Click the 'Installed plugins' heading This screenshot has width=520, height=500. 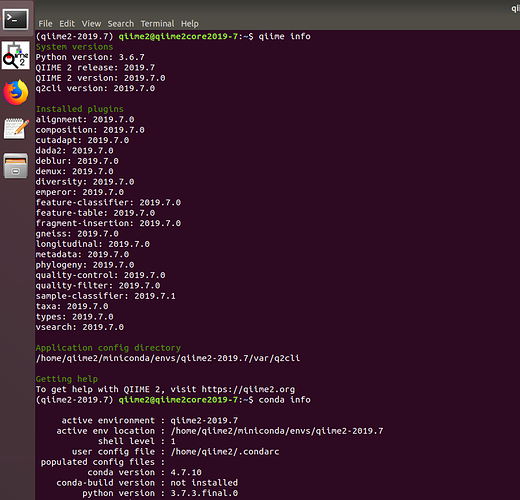coord(80,109)
